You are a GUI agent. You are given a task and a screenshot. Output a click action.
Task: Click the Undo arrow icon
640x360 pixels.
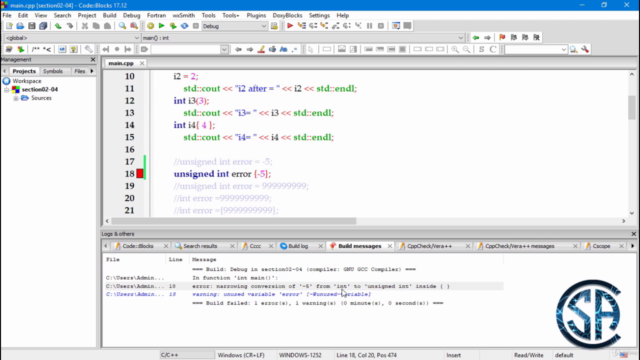58,26
